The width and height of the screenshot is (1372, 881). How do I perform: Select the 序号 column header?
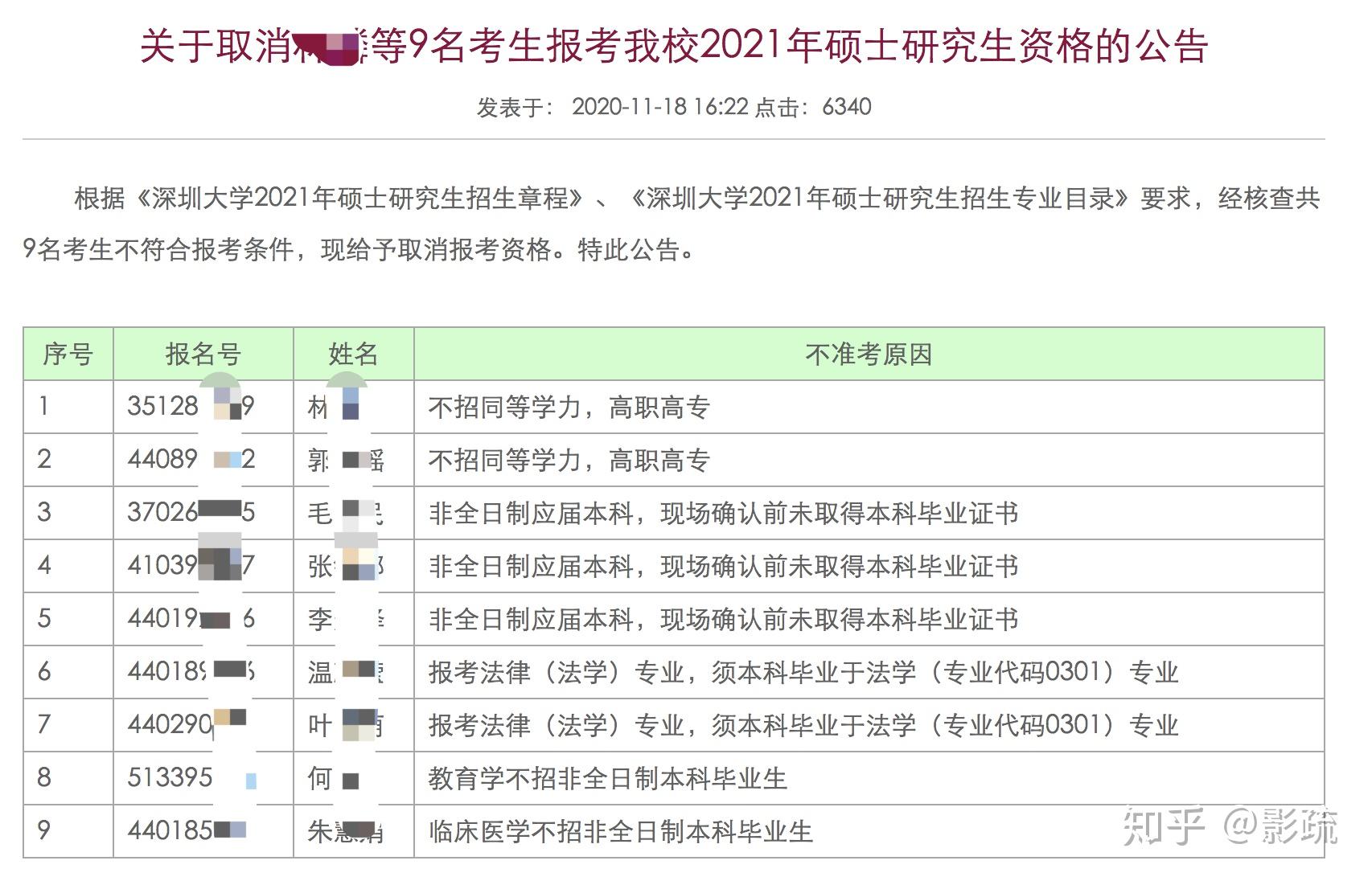tap(68, 354)
